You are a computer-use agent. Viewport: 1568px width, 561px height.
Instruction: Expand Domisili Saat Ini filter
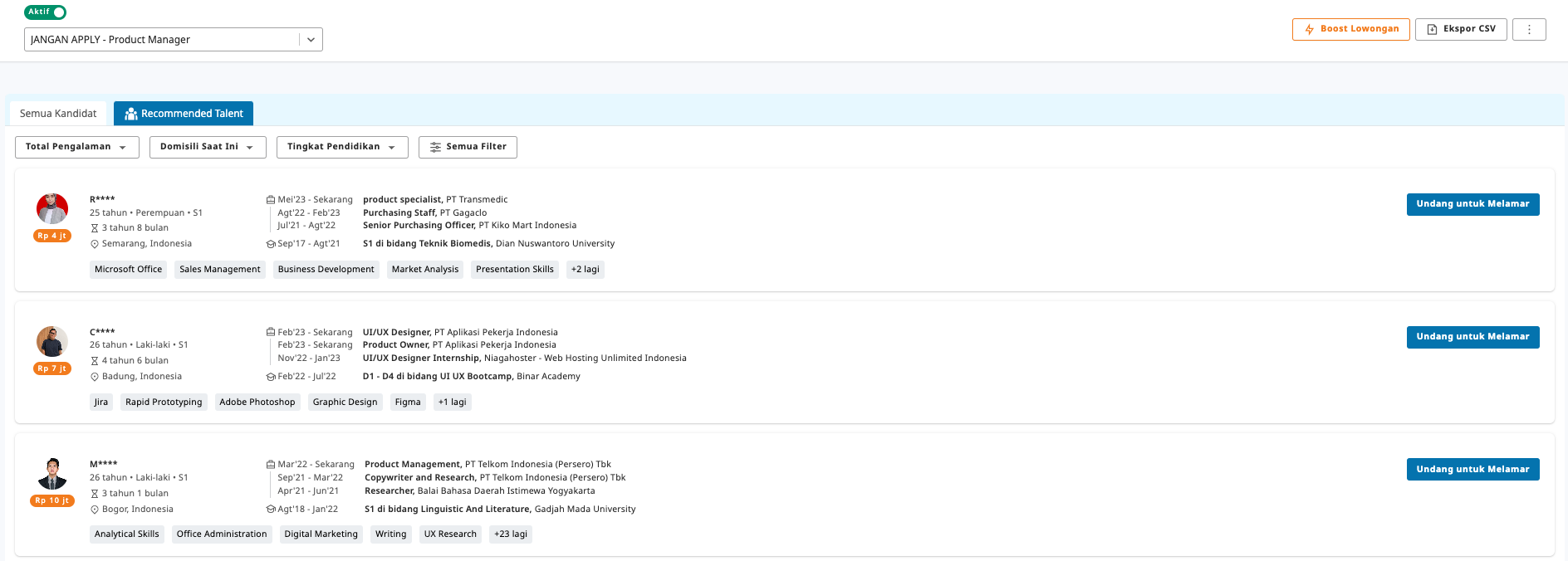(208, 147)
